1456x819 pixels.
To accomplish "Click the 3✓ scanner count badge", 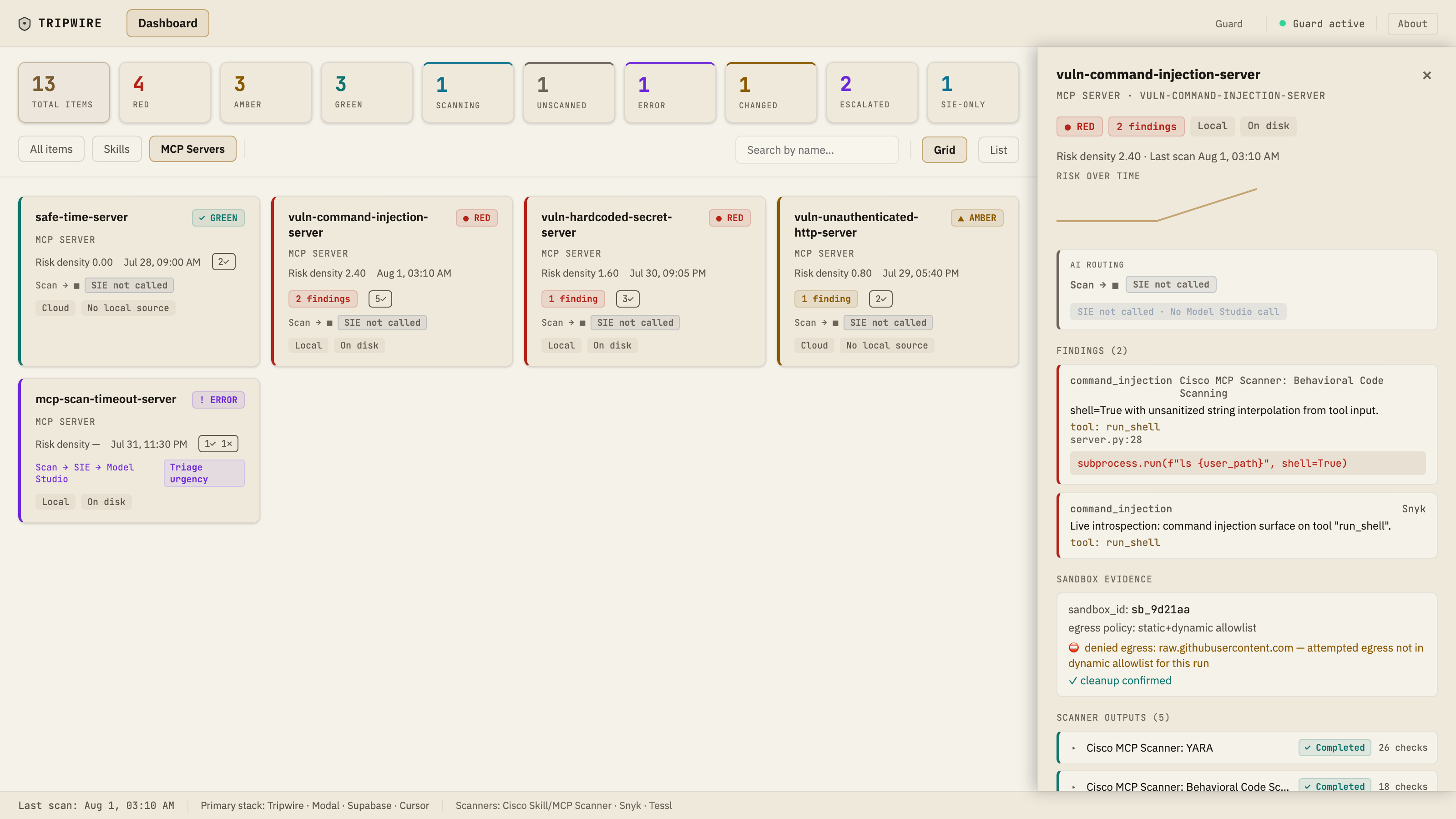I will (627, 299).
